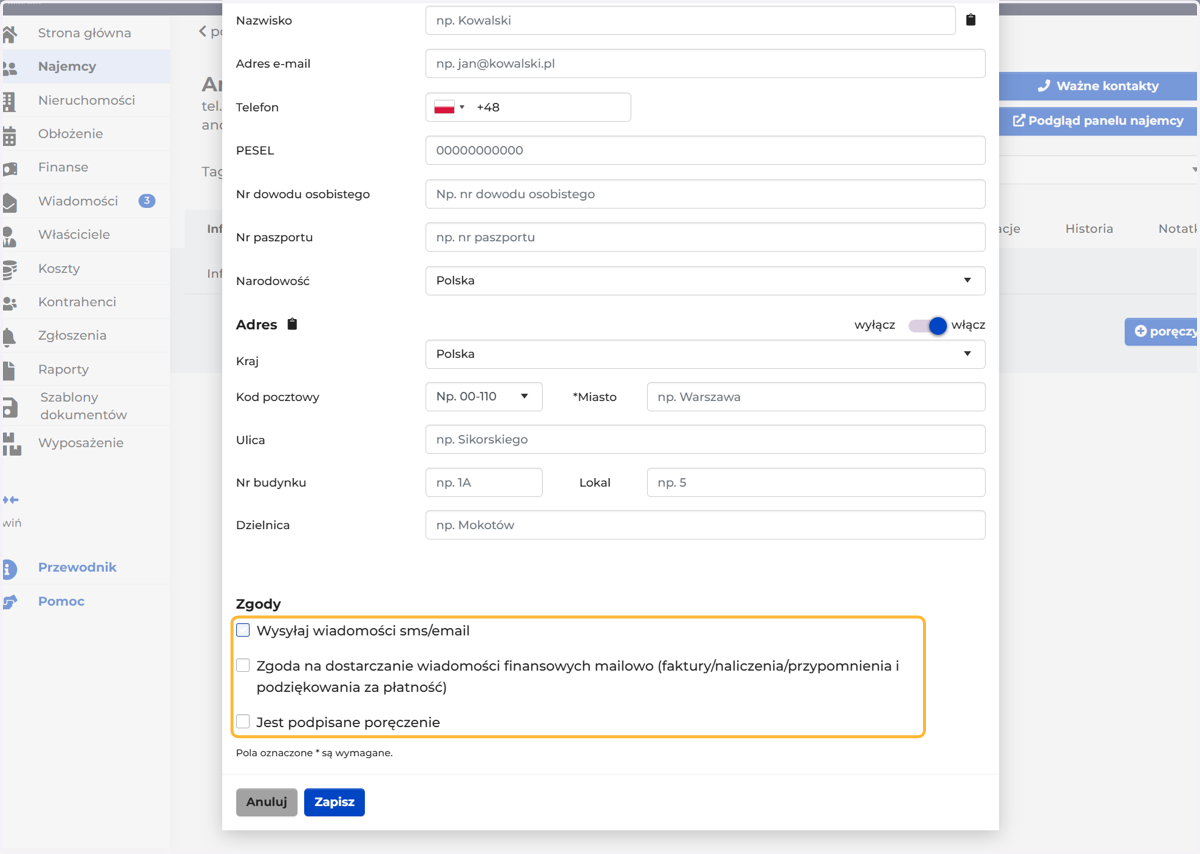Open the Kod pocztowy combo box
The image size is (1200, 854).
[x=484, y=396]
